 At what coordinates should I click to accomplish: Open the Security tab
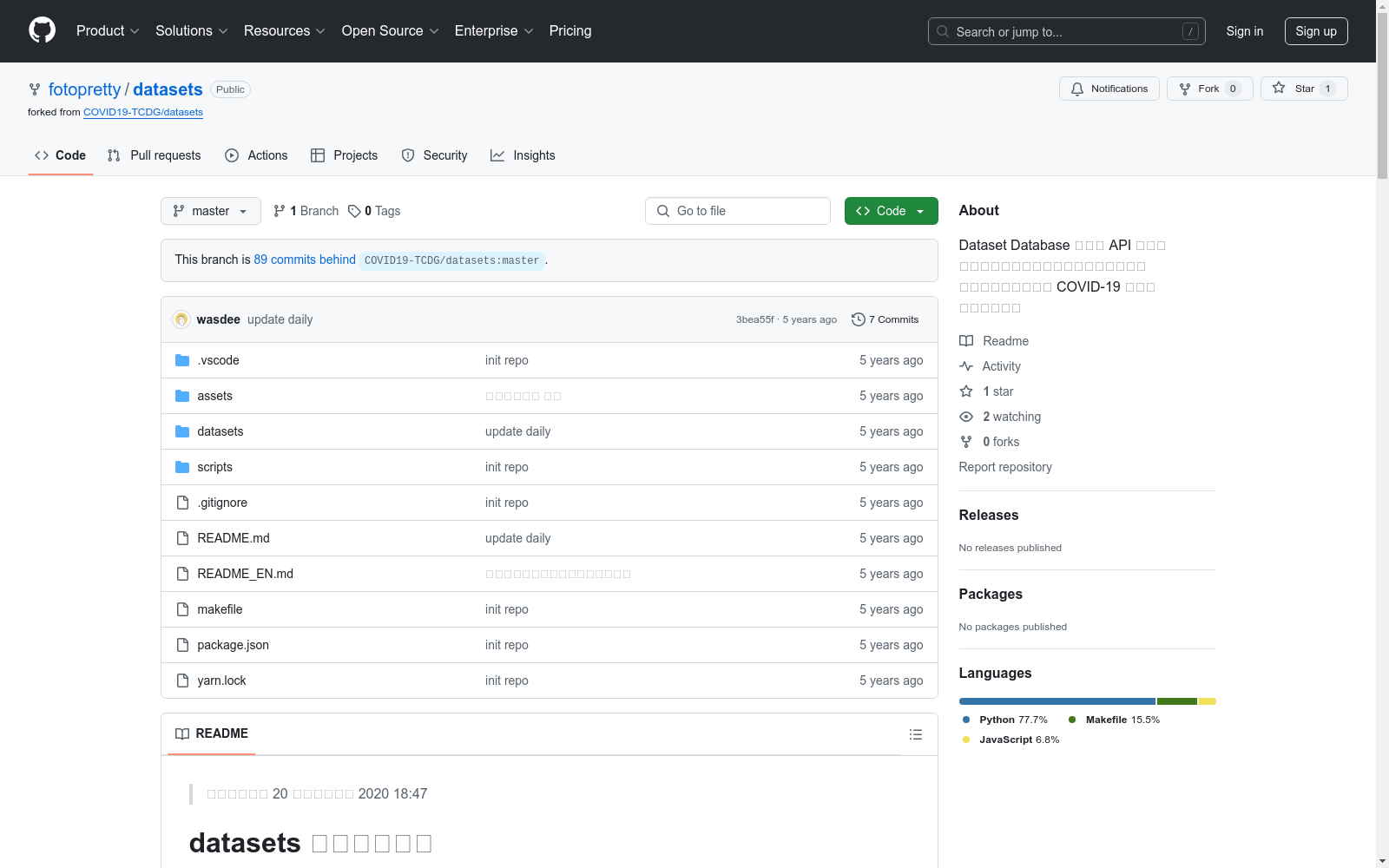coord(435,155)
